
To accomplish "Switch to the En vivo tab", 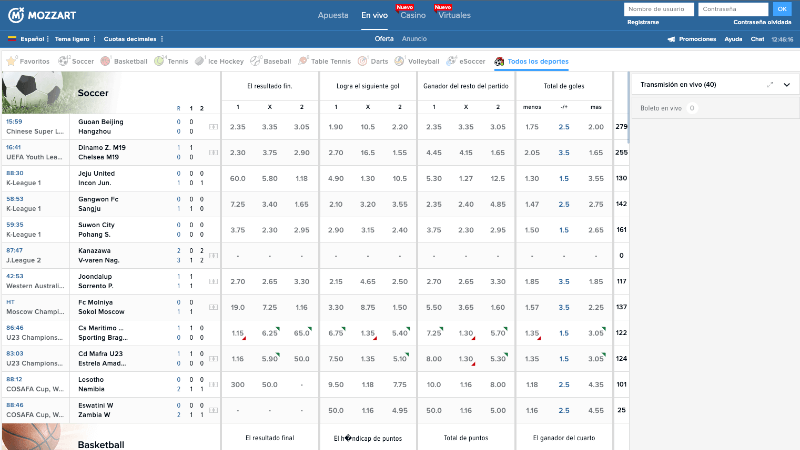I will point(374,15).
